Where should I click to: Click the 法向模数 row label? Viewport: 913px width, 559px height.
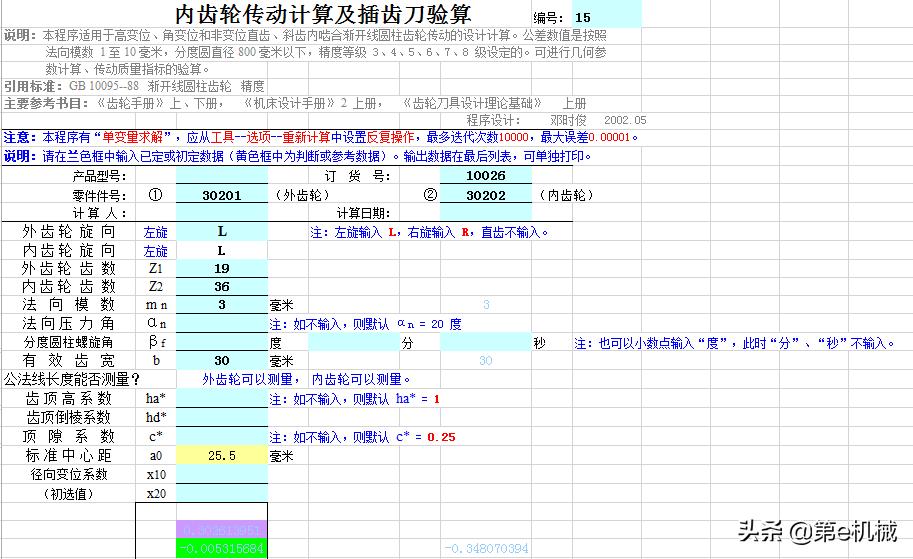point(69,305)
